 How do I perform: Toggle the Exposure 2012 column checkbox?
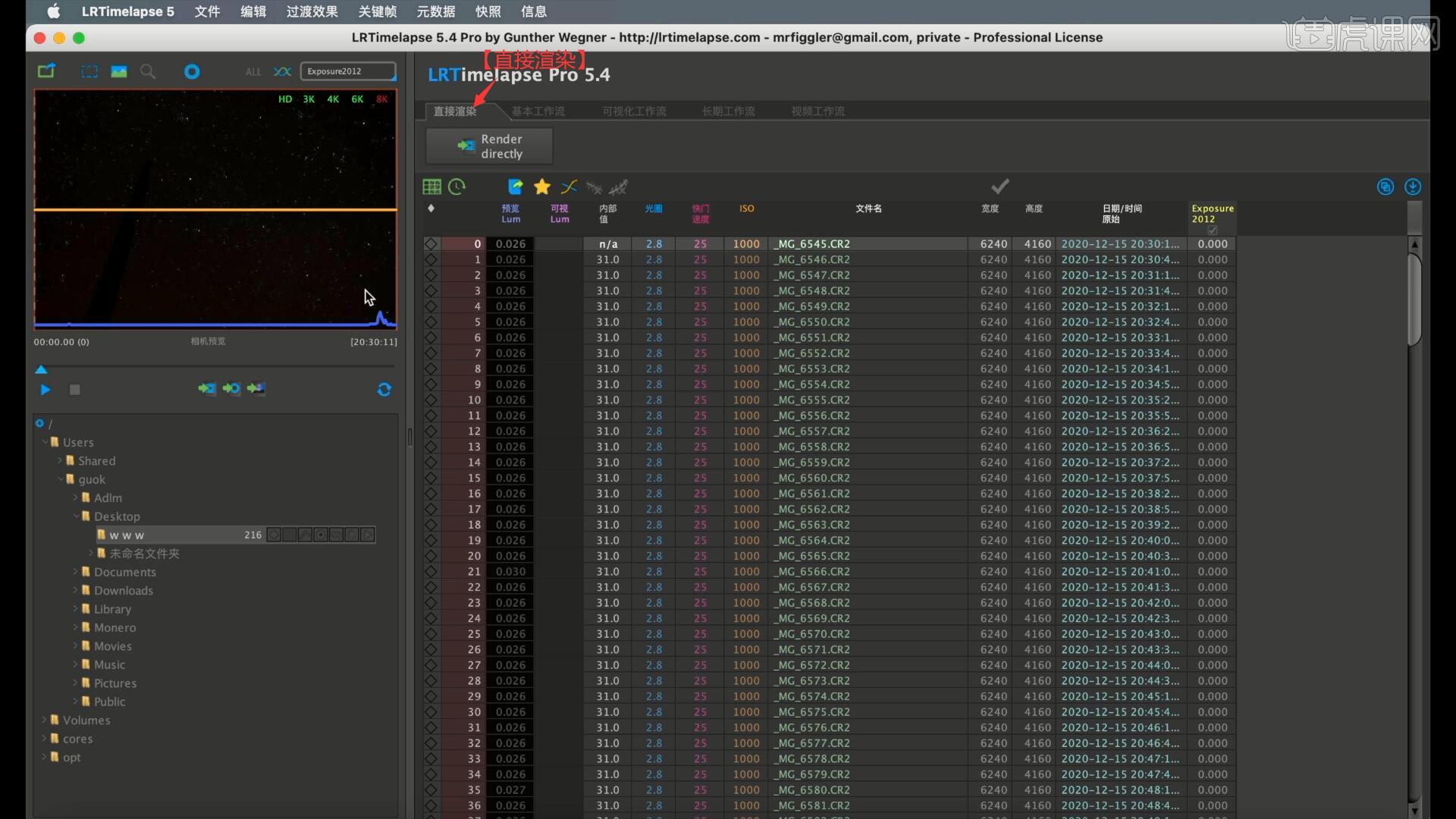click(x=1212, y=230)
